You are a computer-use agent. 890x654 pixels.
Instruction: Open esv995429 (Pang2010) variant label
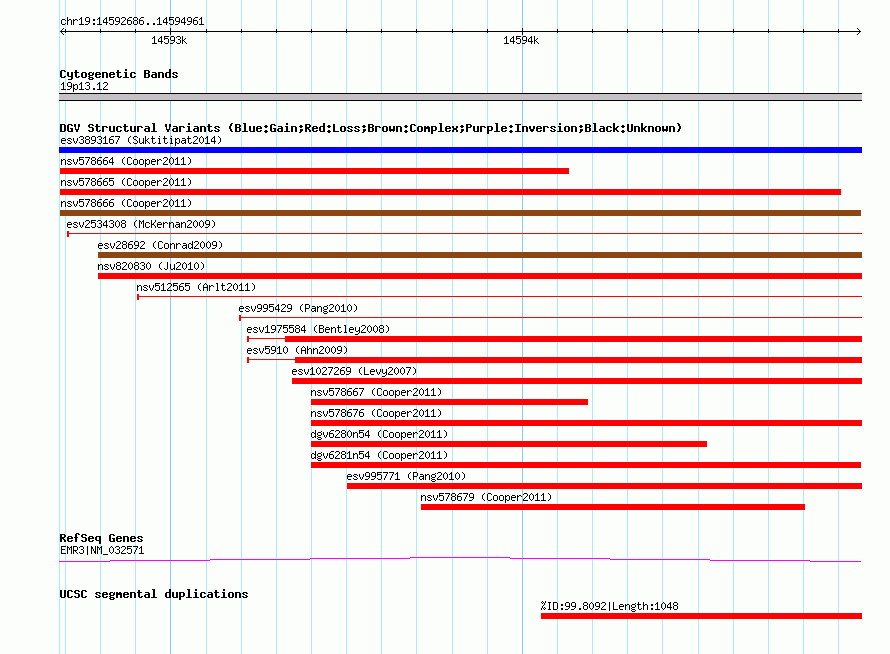(298, 308)
